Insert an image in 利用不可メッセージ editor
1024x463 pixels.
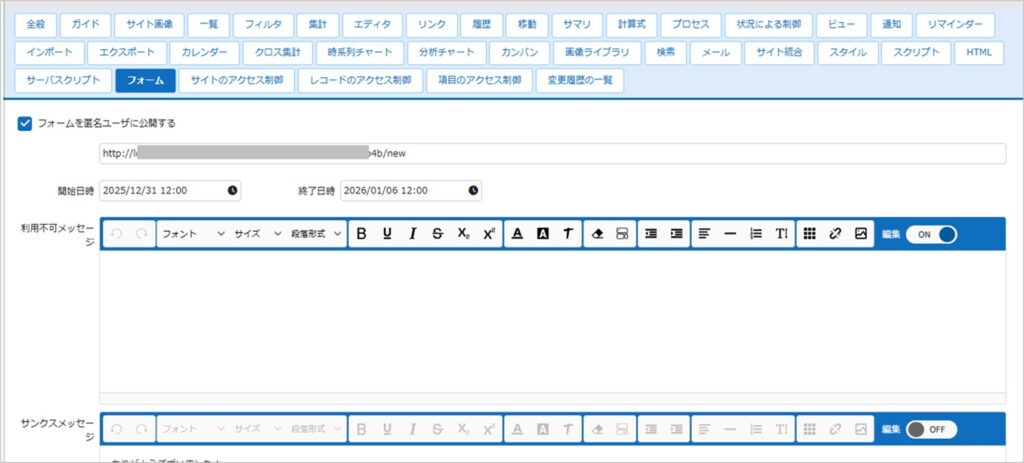(x=860, y=233)
